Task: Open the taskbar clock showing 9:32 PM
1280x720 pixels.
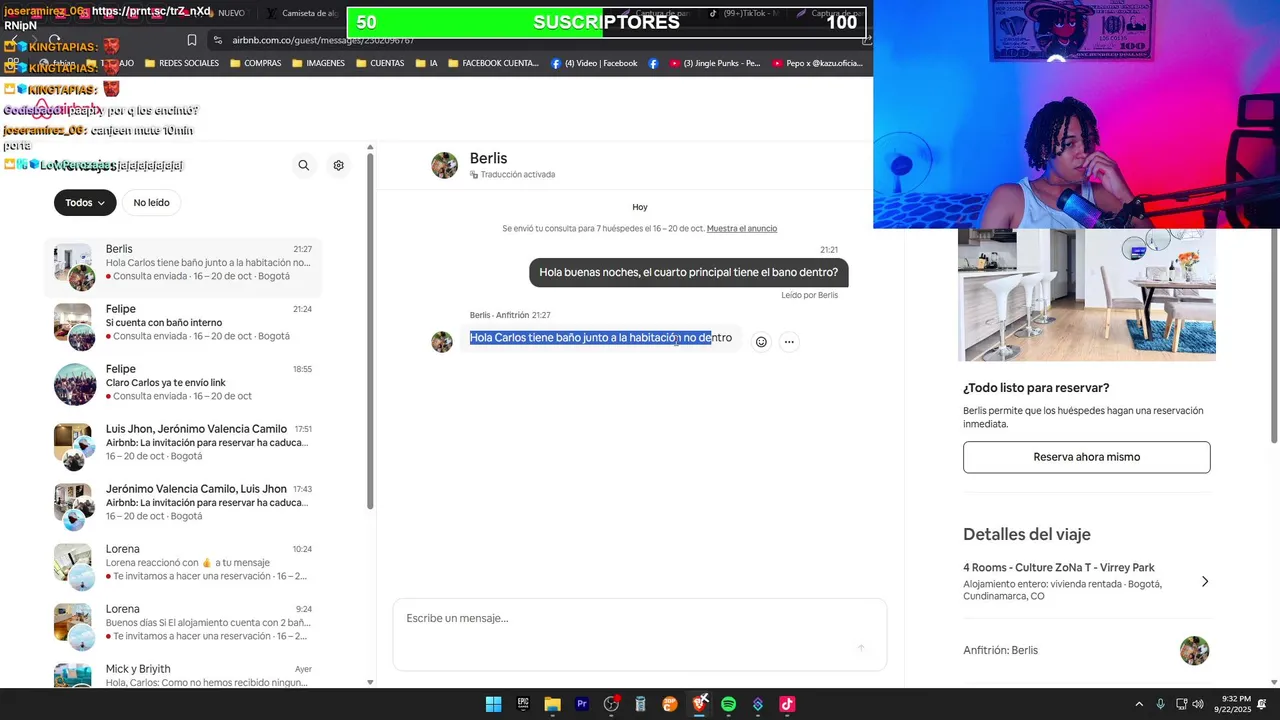Action: [1232, 704]
